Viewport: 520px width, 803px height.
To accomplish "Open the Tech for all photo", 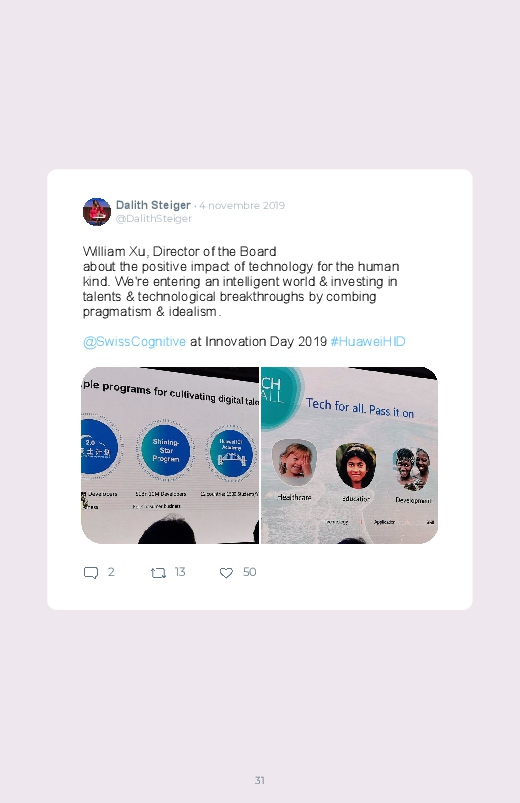I will tap(349, 455).
